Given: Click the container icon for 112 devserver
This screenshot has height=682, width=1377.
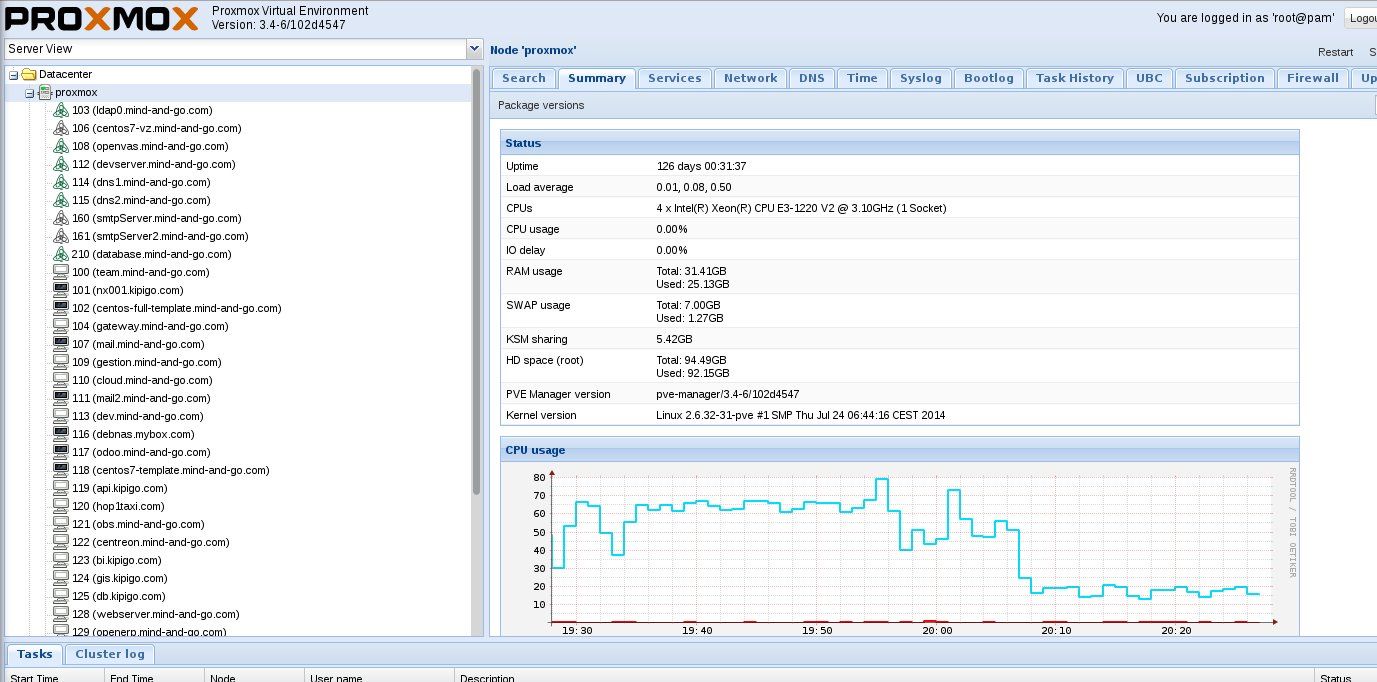Looking at the screenshot, I should (x=60, y=164).
